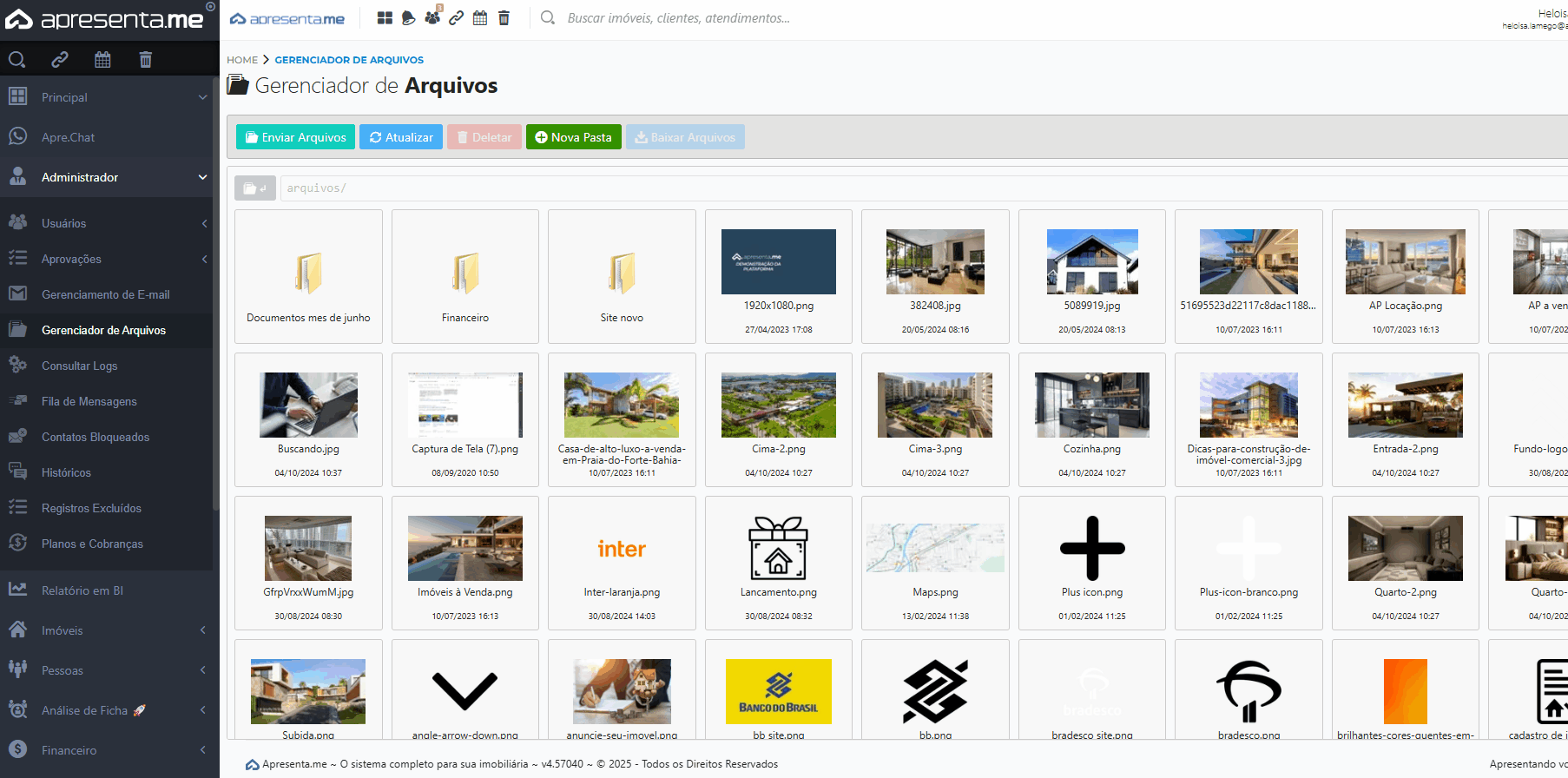Click the grid dashboard icon in top header
Viewport: 1568px width, 778px height.
tap(385, 18)
